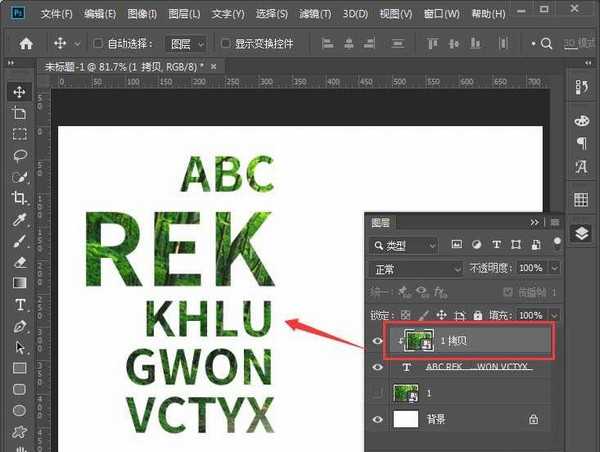Open the 滤镜(T) menu
The height and width of the screenshot is (452, 600).
pyautogui.click(x=316, y=15)
